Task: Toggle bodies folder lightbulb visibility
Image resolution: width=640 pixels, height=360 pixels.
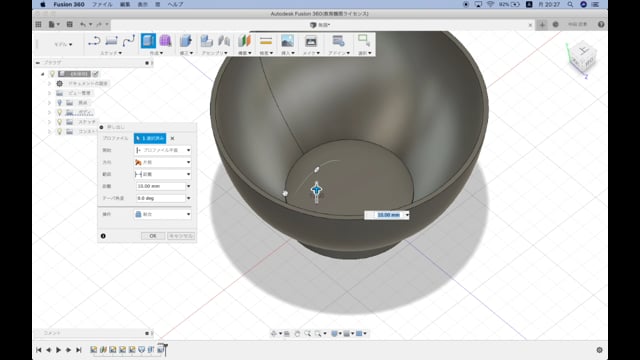Action: pos(60,112)
